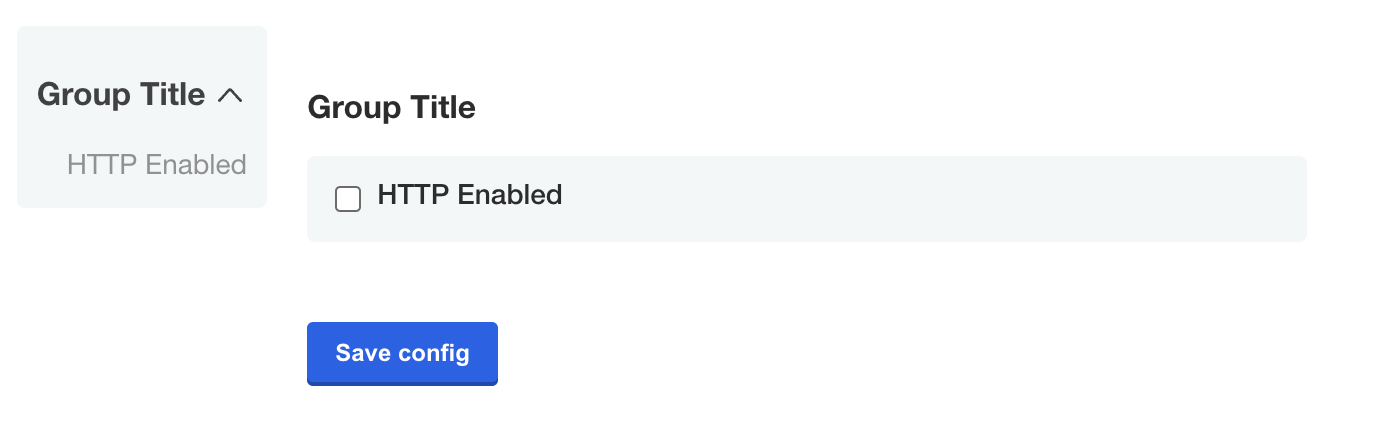1385x439 pixels.
Task: Click the caret icon in navigation panel
Action: (x=230, y=96)
